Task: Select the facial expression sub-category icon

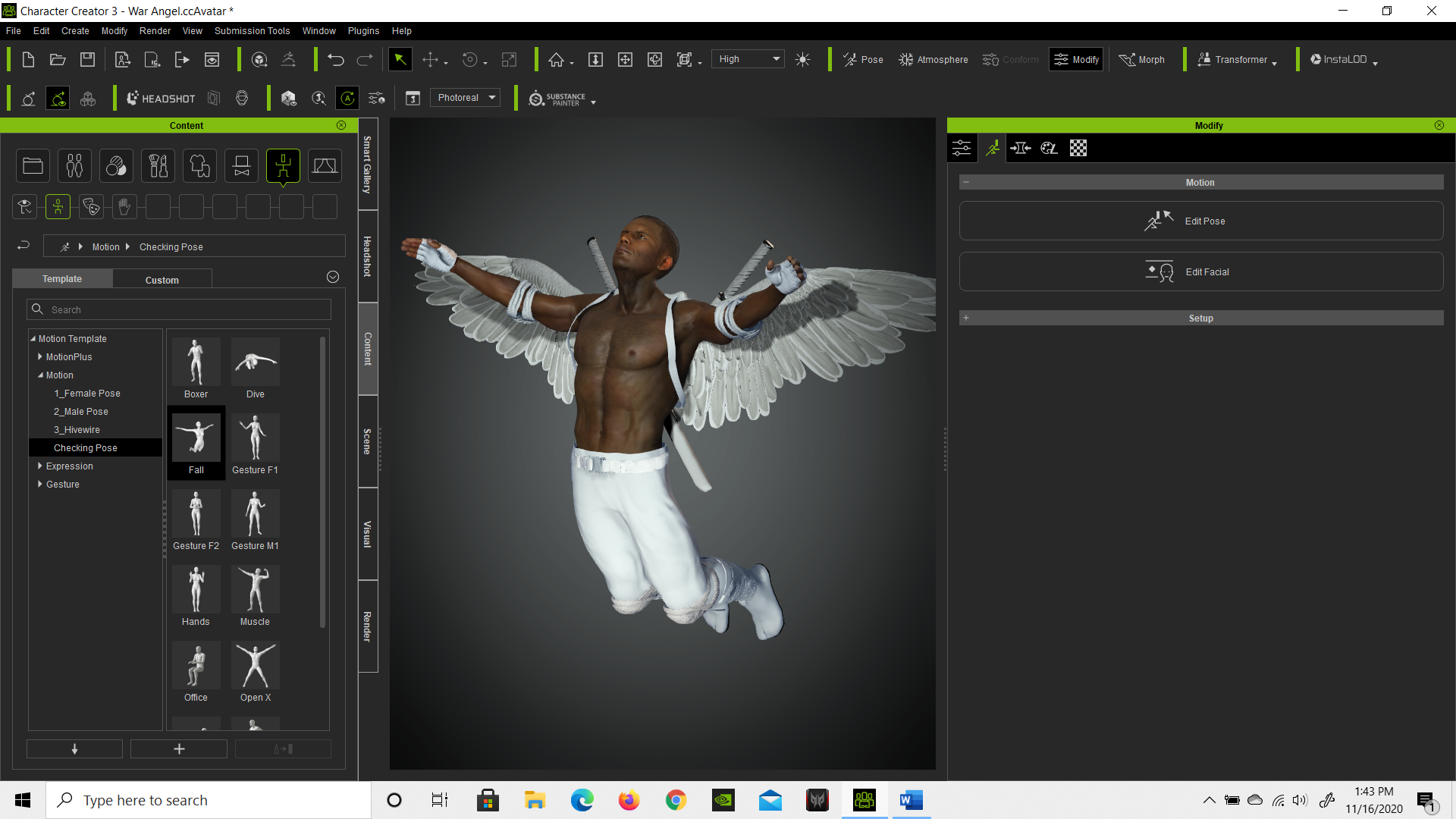Action: pos(91,206)
